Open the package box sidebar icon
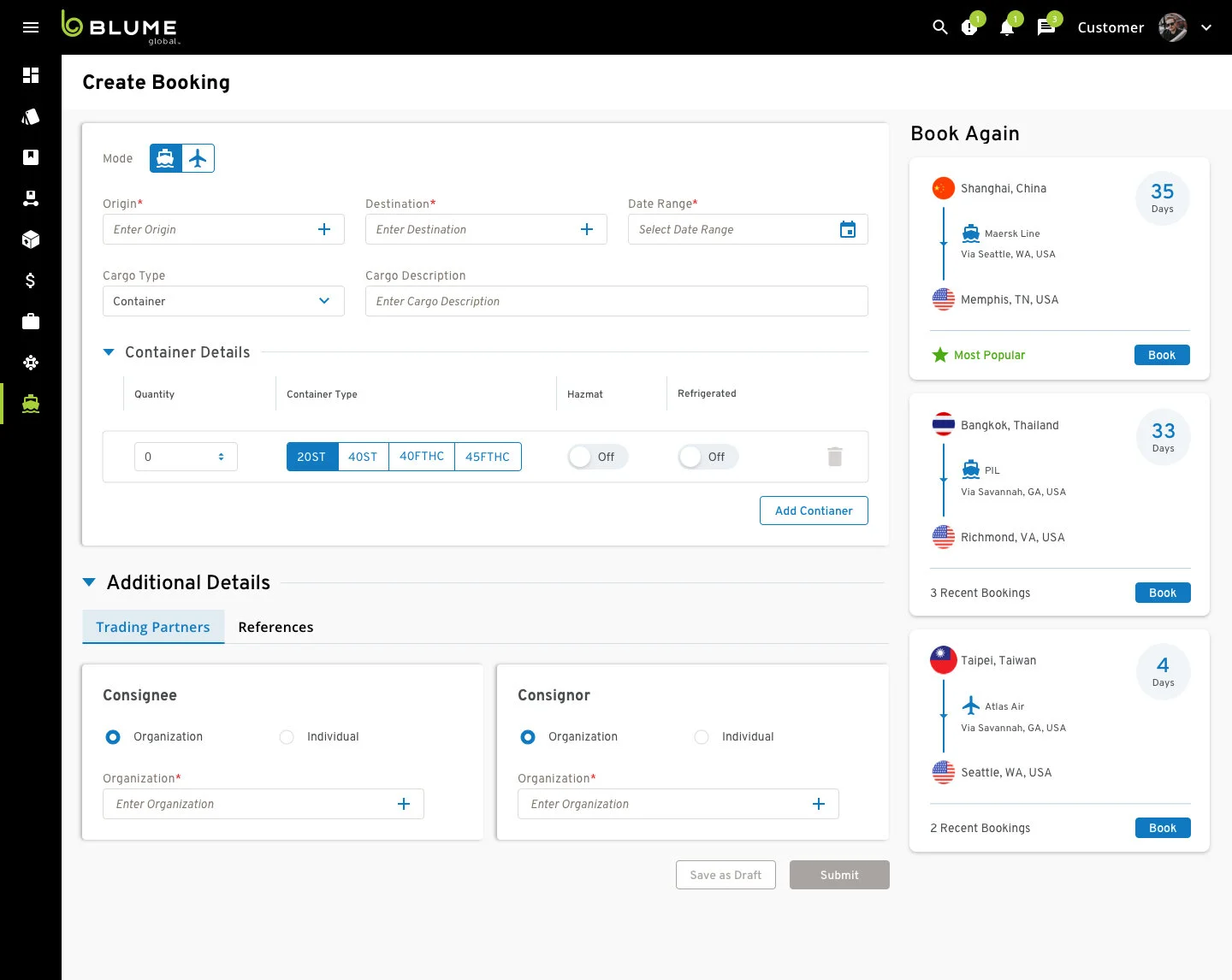Image resolution: width=1232 pixels, height=980 pixels. (x=31, y=239)
